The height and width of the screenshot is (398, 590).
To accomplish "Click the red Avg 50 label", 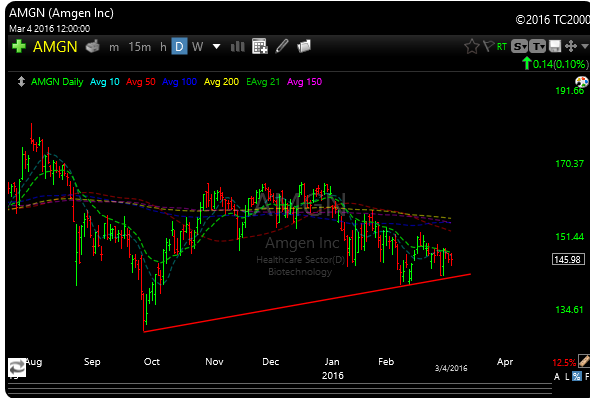I will pos(141,82).
